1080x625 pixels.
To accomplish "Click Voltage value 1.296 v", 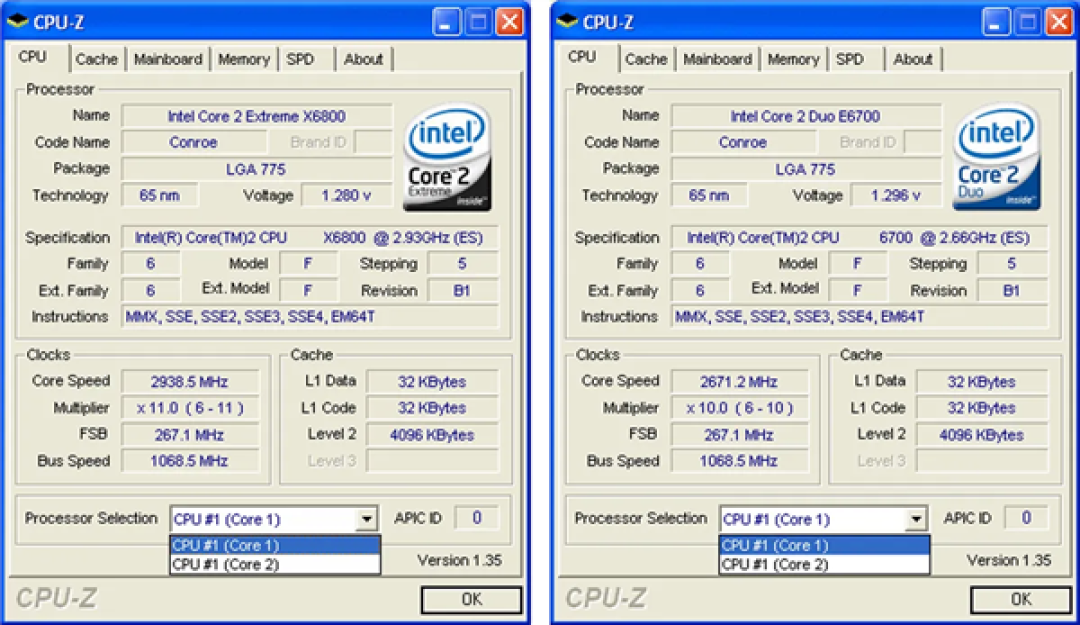I will (x=897, y=196).
